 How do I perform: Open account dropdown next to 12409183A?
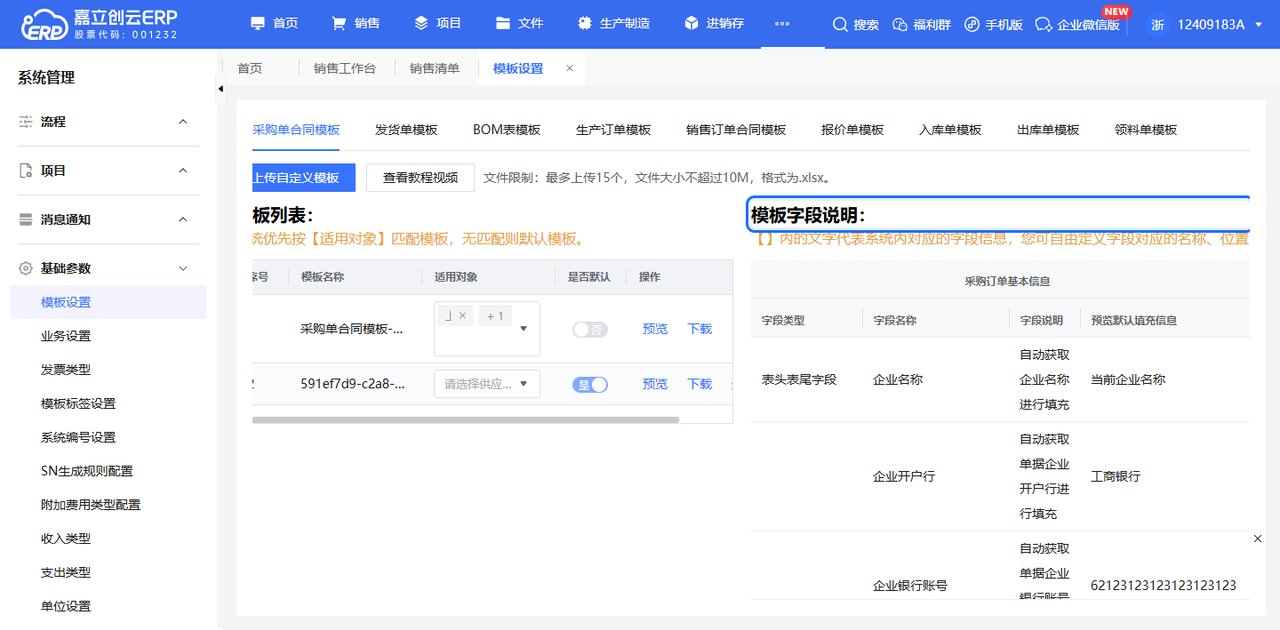point(1258,24)
